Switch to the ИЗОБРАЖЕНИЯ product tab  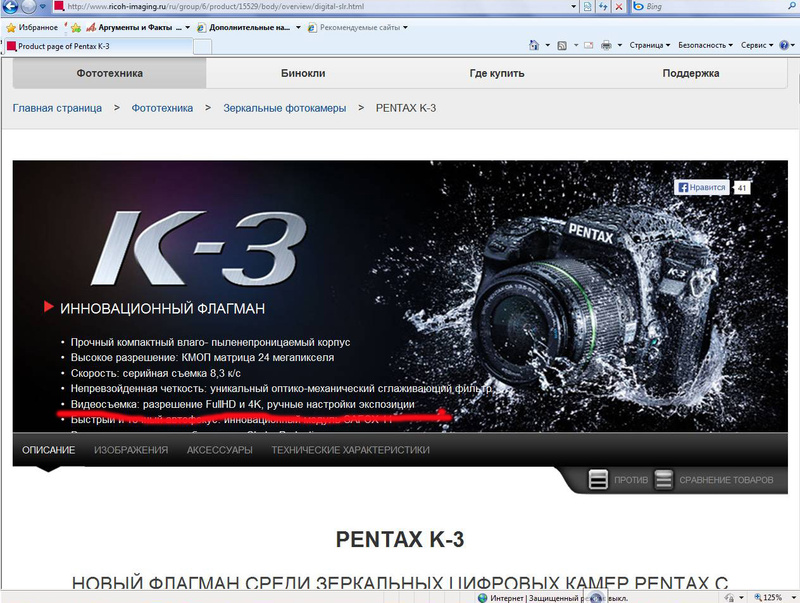(x=131, y=450)
